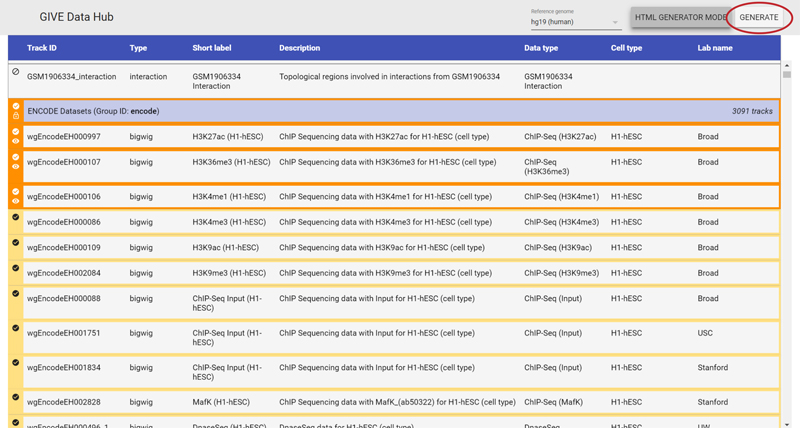Click the 3091 tracks count
Screen dimensions: 800x428
[x=752, y=111]
